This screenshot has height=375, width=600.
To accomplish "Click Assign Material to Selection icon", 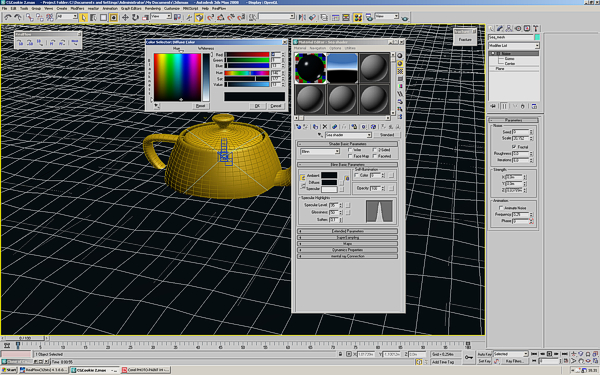I will point(315,127).
